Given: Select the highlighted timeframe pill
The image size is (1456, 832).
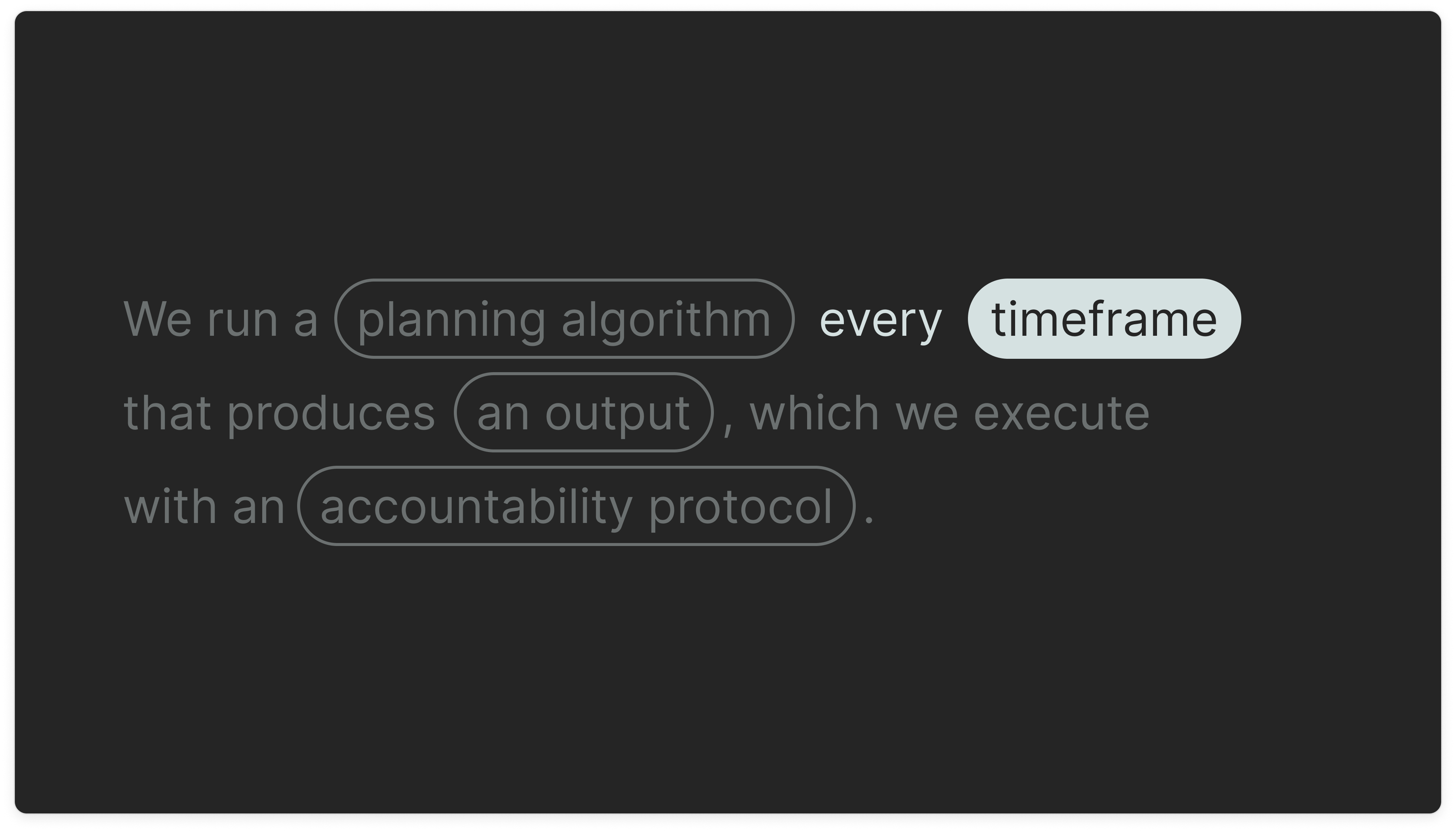Looking at the screenshot, I should click(1104, 319).
